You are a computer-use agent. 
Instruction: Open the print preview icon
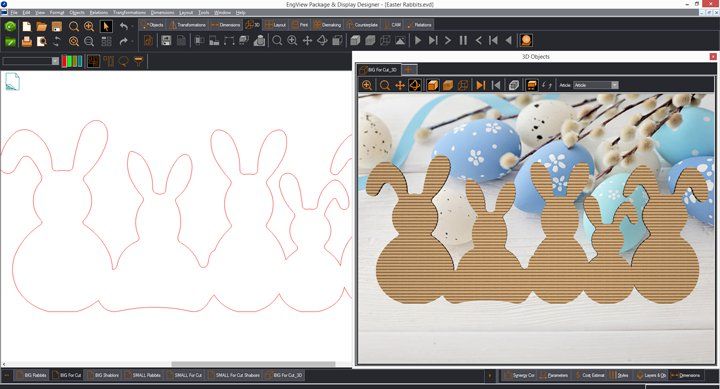point(42,41)
